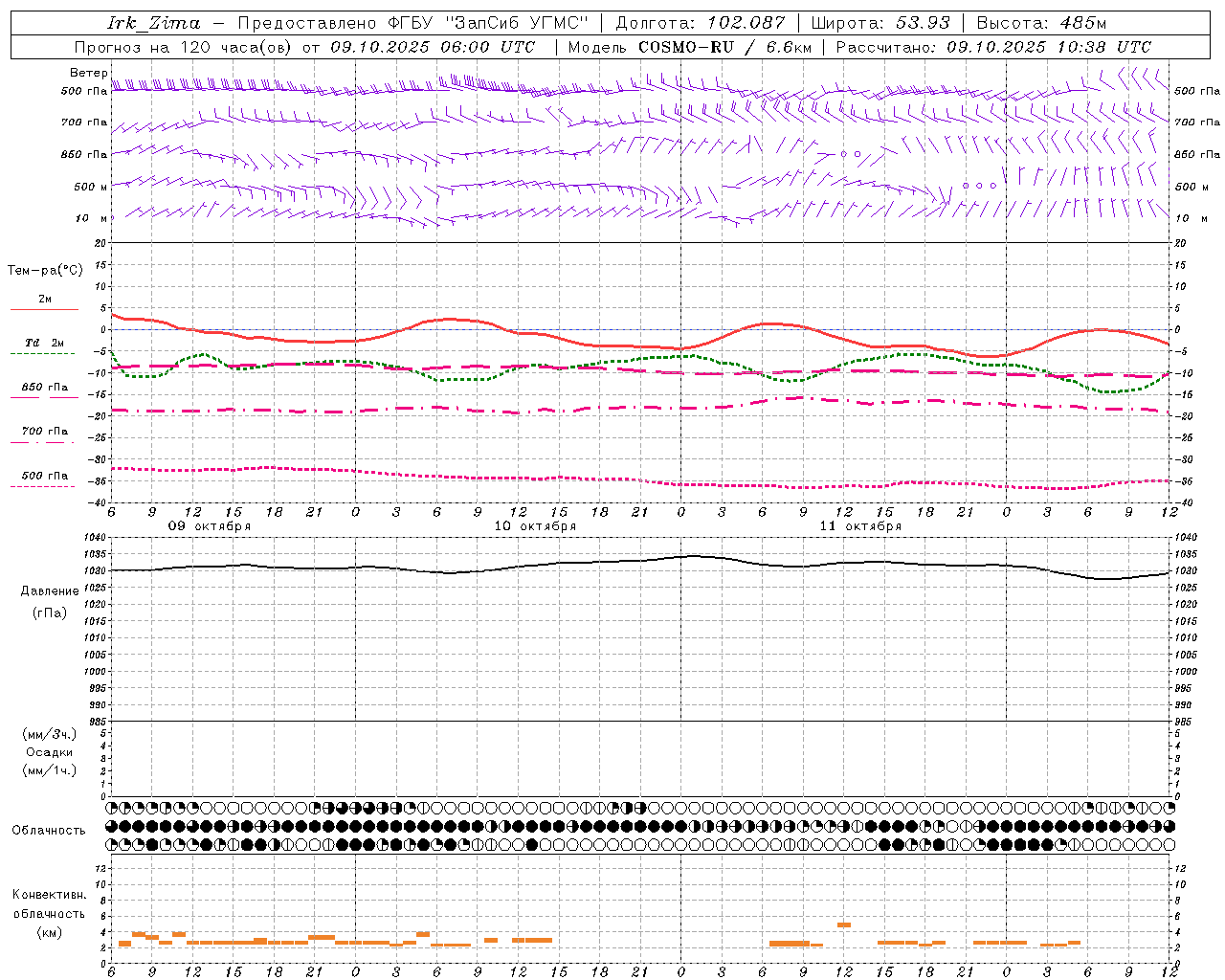Select the date label 09 октября
Screen dimensions: 1225x980
210,526
